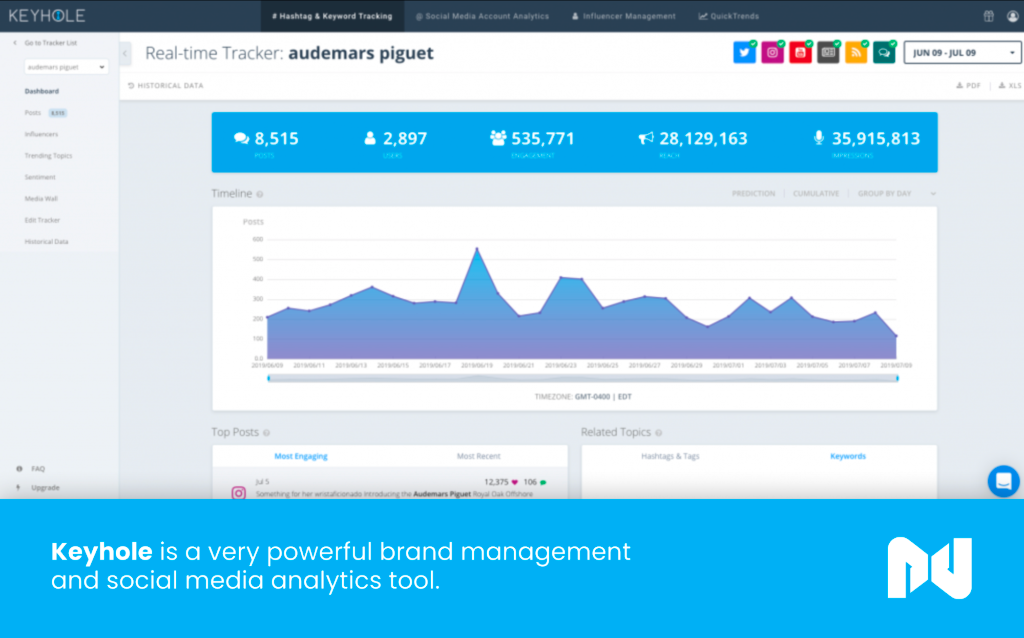Viewport: 1024px width, 638px height.
Task: Collapse sidebar with the chevron arrow
Action: (125, 54)
